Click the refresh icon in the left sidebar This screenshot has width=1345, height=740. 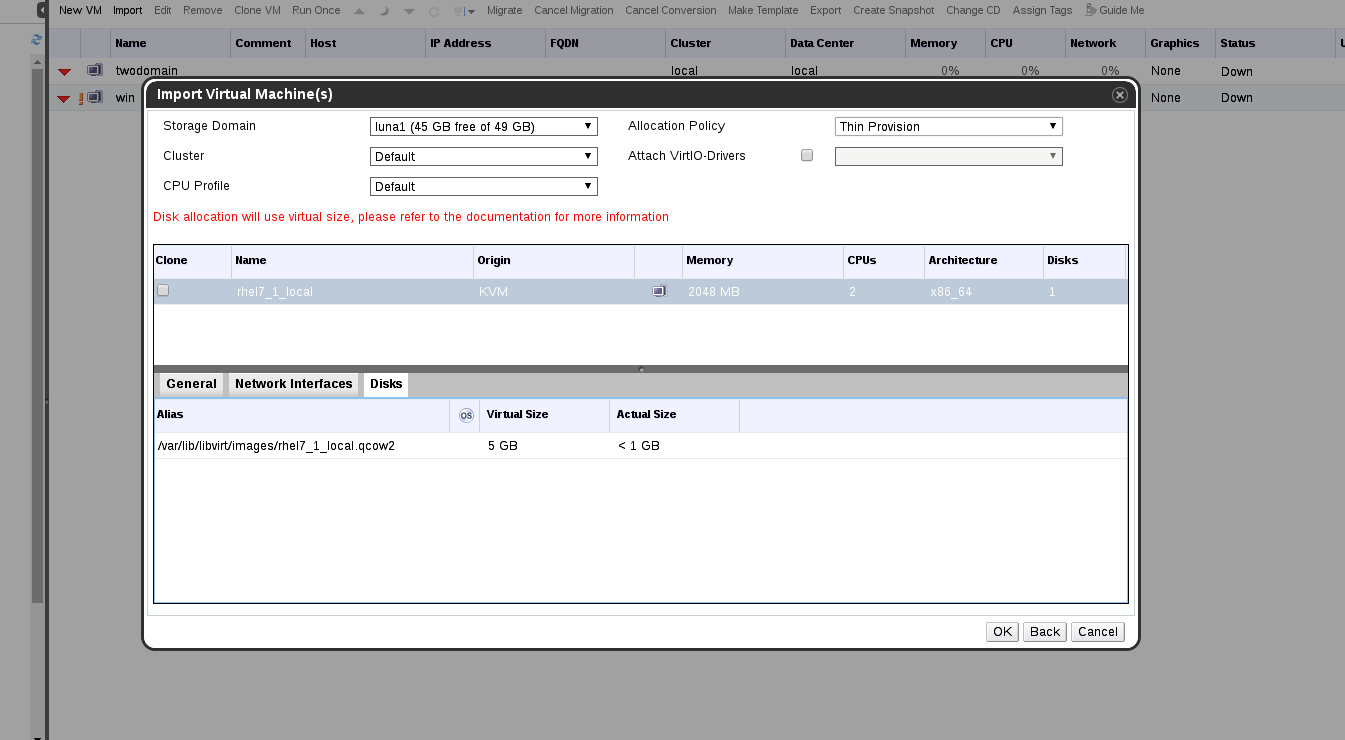[x=37, y=40]
